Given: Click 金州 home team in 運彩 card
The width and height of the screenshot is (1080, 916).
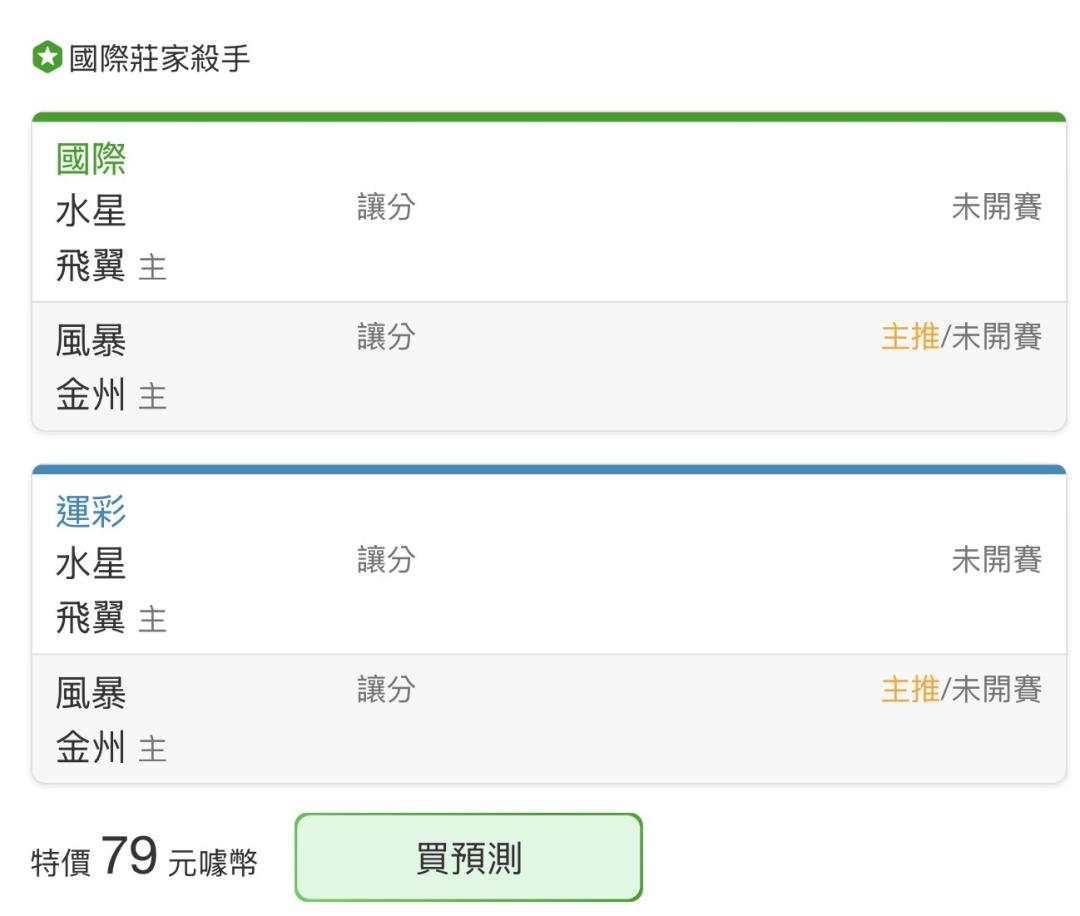Looking at the screenshot, I should point(91,747).
